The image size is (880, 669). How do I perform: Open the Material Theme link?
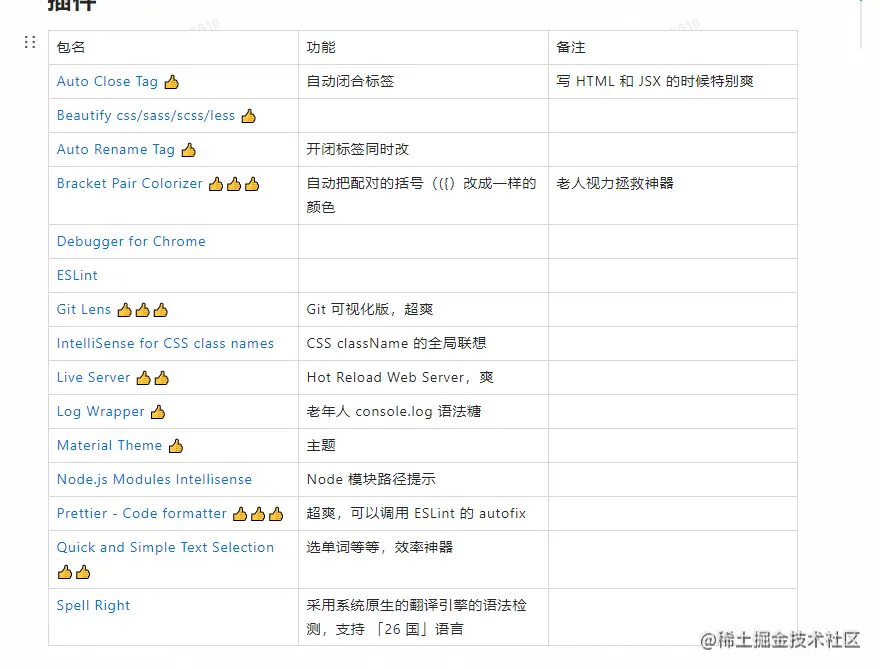pyautogui.click(x=109, y=445)
